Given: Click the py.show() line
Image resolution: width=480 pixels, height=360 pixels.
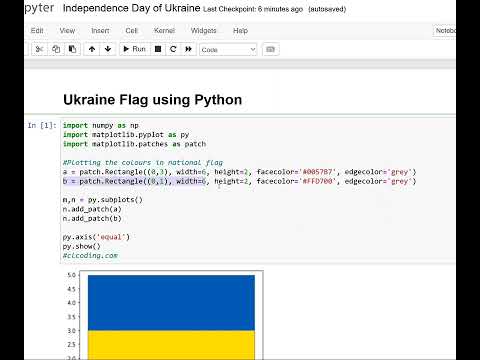Looking at the screenshot, I should coord(81,246).
